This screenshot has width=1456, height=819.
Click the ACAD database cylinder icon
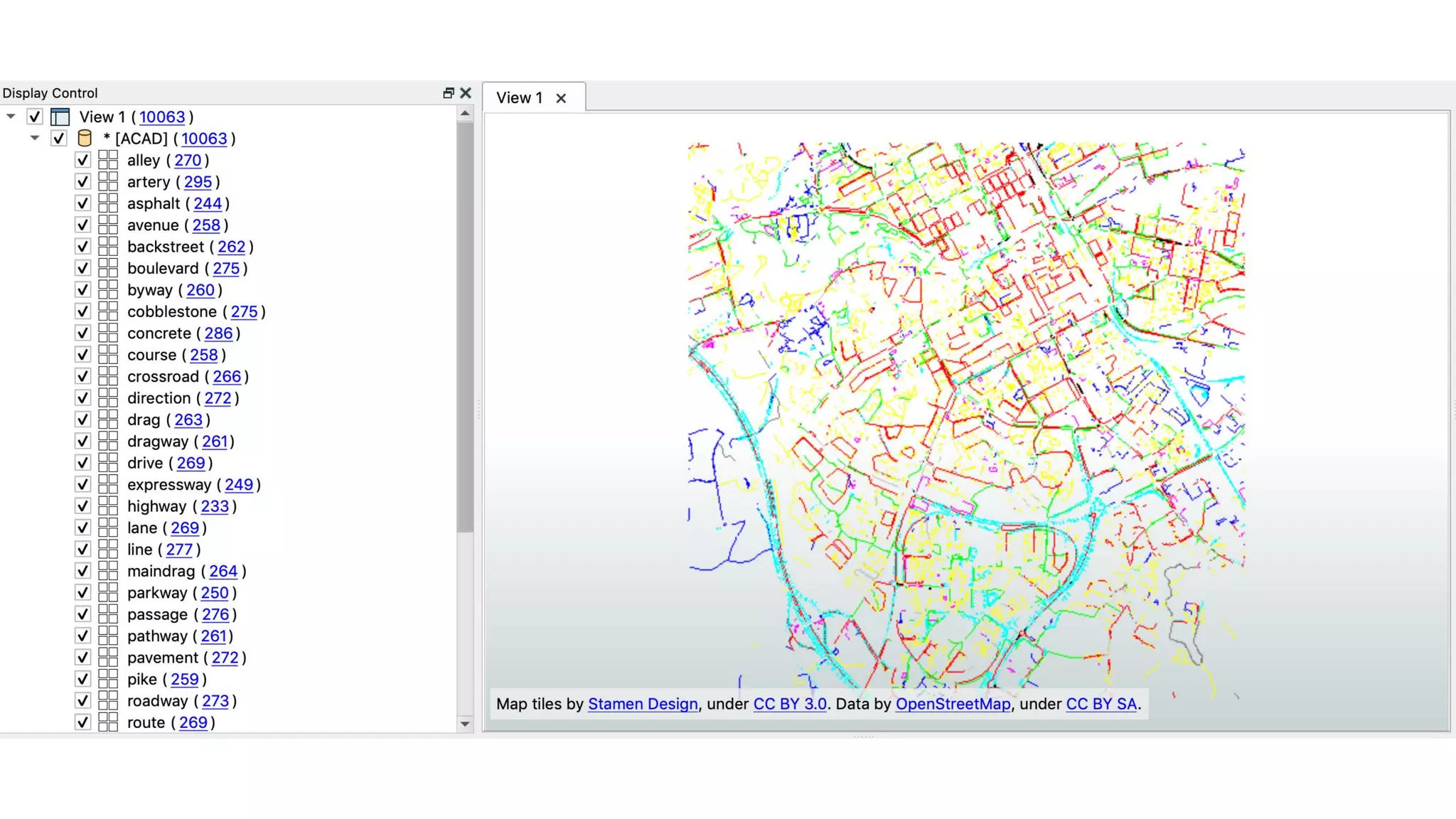click(x=85, y=138)
